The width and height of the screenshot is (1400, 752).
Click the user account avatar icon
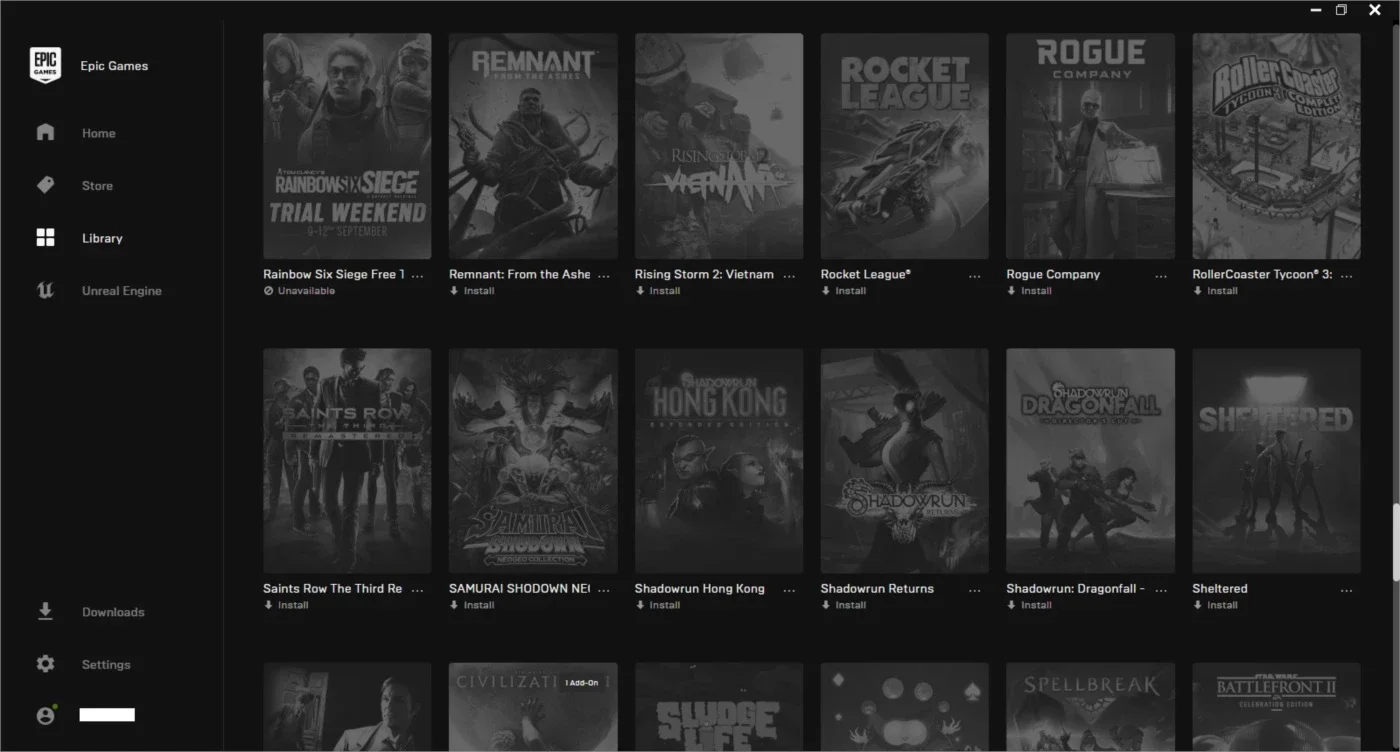pos(45,715)
